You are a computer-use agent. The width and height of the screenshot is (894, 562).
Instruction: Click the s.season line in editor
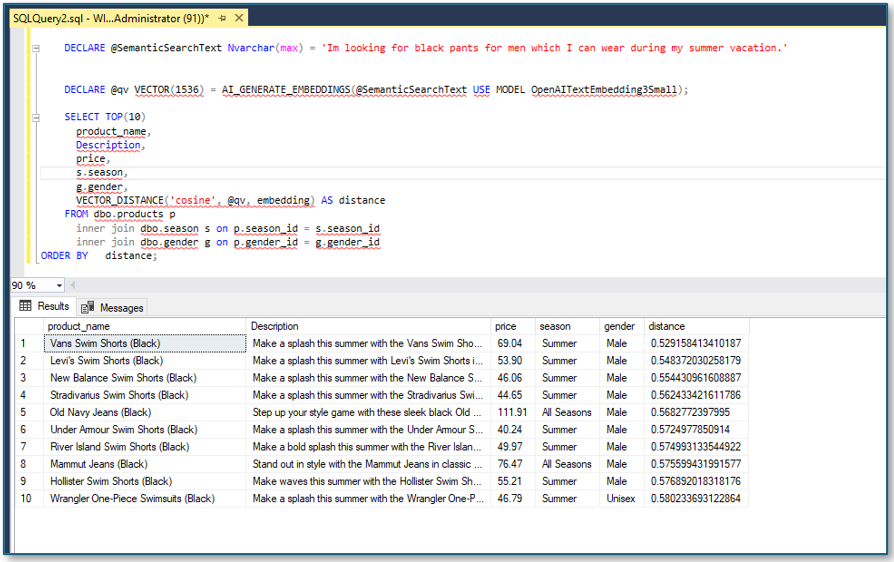tap(101, 172)
